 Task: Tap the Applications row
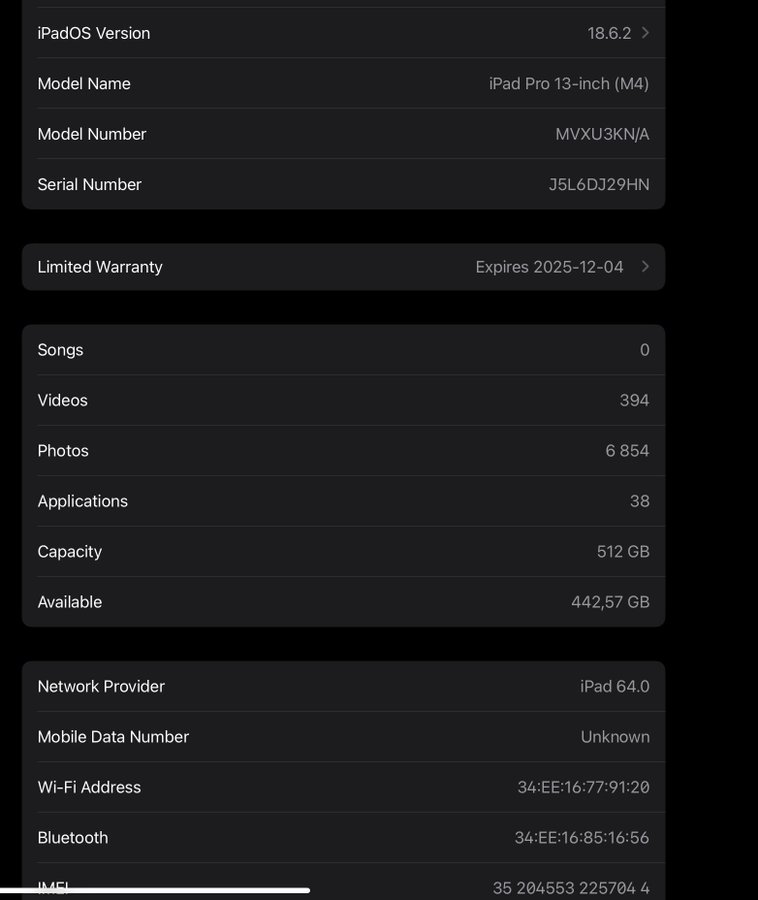tap(343, 501)
